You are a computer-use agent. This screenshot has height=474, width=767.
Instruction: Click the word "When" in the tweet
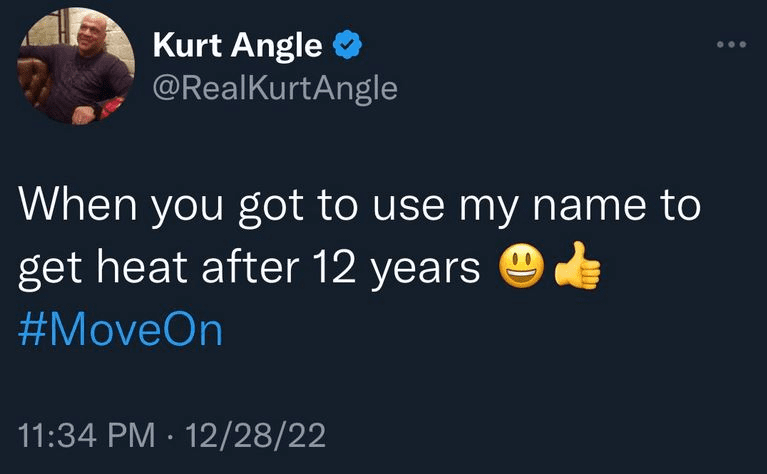pyautogui.click(x=75, y=210)
